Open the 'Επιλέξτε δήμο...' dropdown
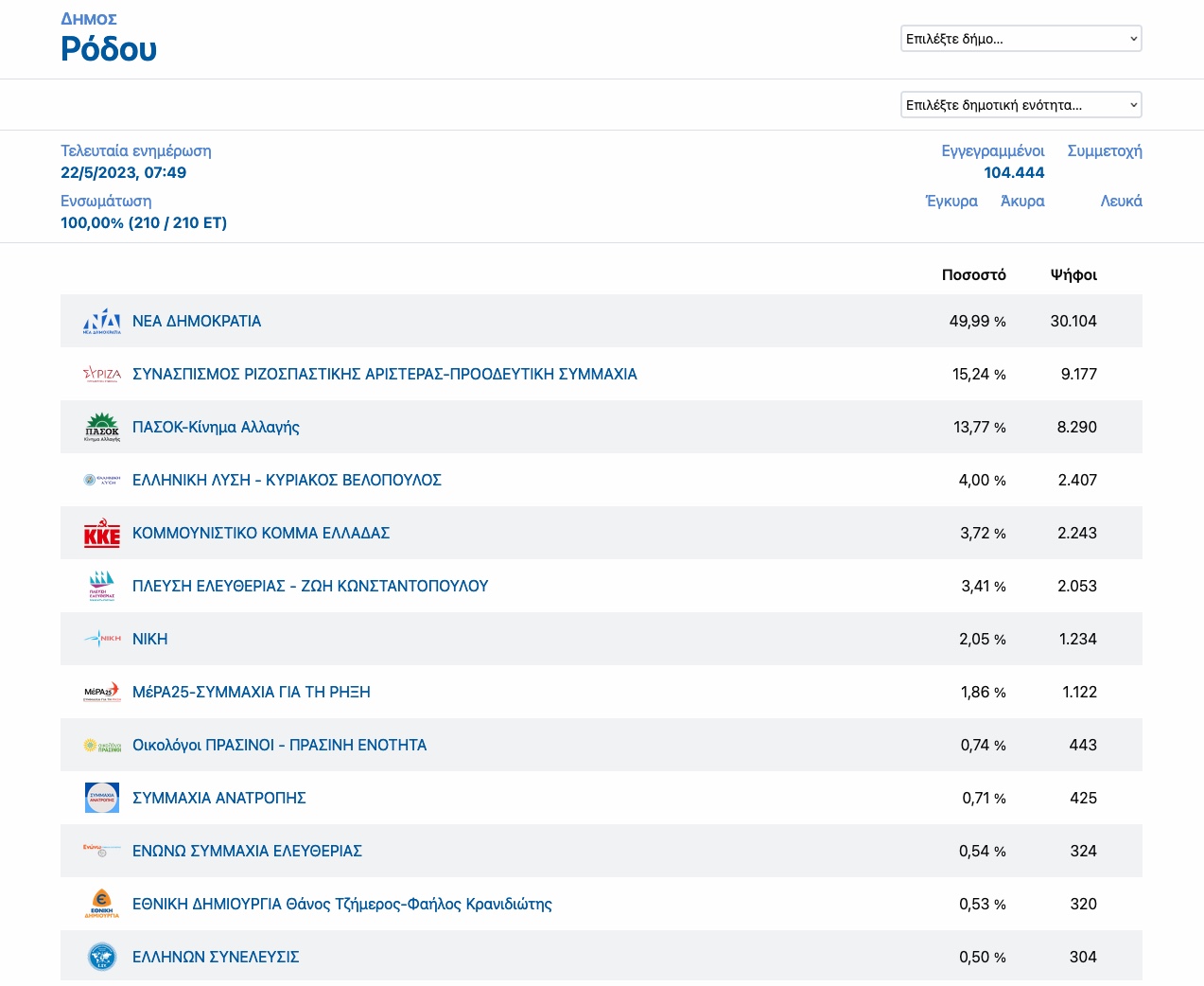This screenshot has width=1204, height=986. coord(1021,39)
